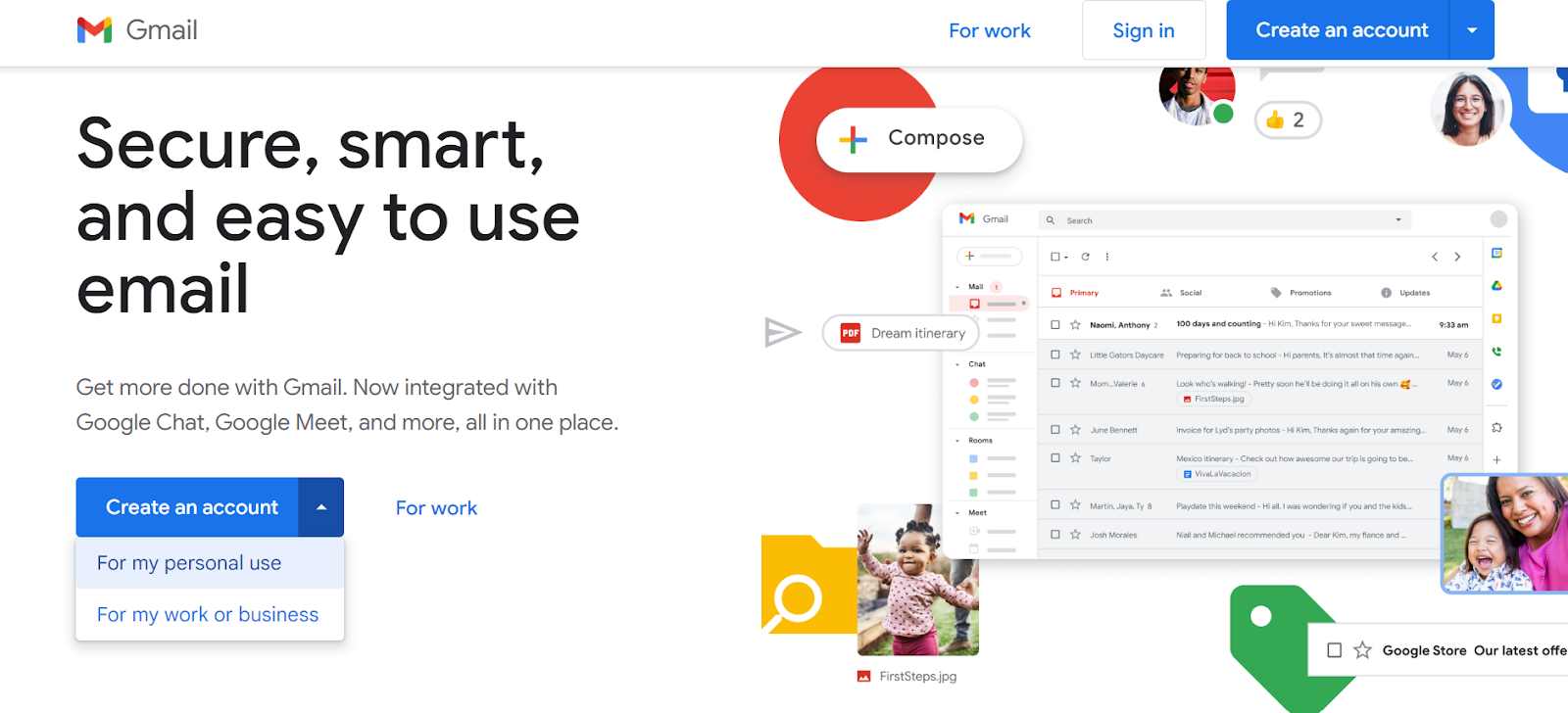This screenshot has width=1568, height=713.
Task: Click the Search field in the Gmail preview
Action: pyautogui.click(x=1225, y=220)
